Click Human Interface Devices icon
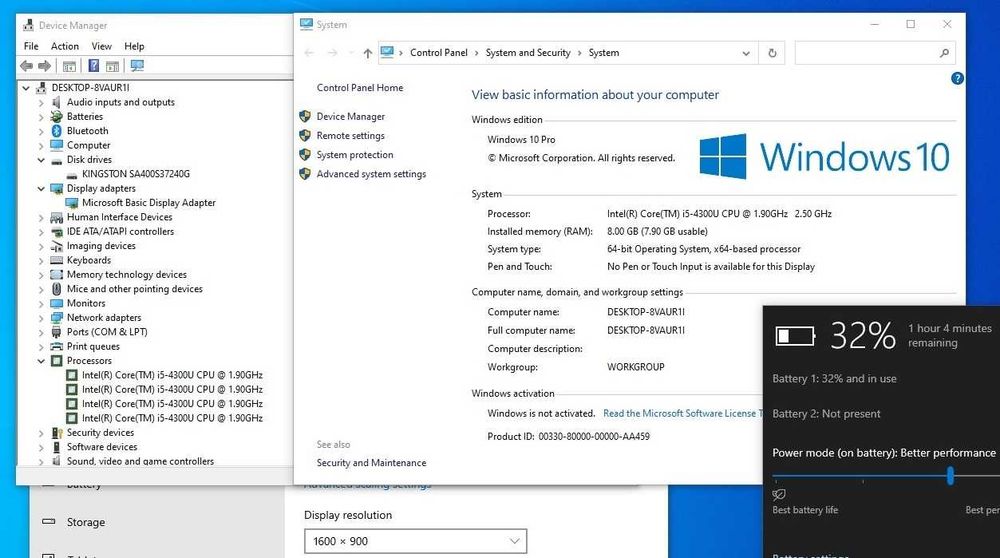This screenshot has height=558, width=1000. [x=56, y=217]
